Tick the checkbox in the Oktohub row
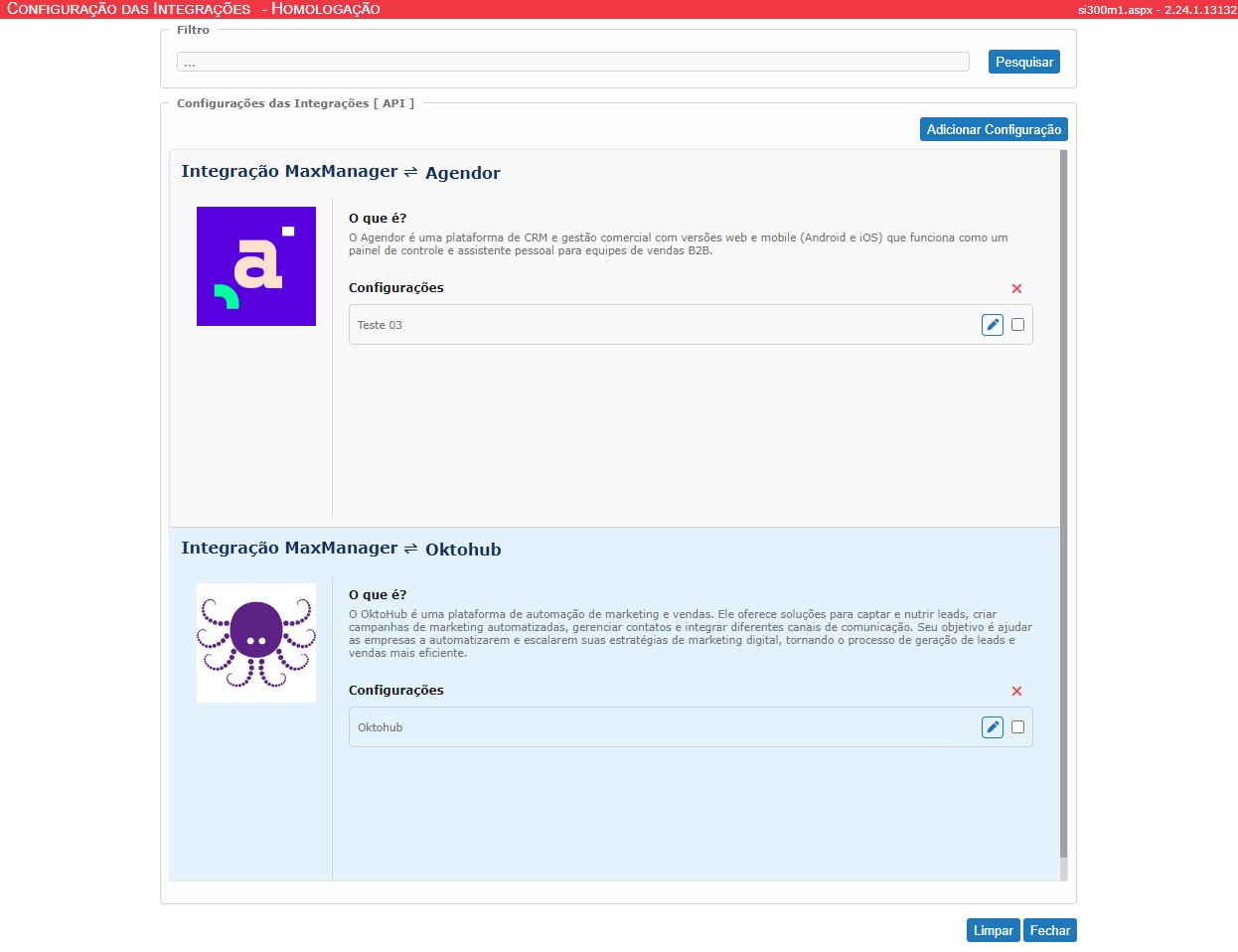Viewport: 1238px width, 952px height. tap(1017, 727)
